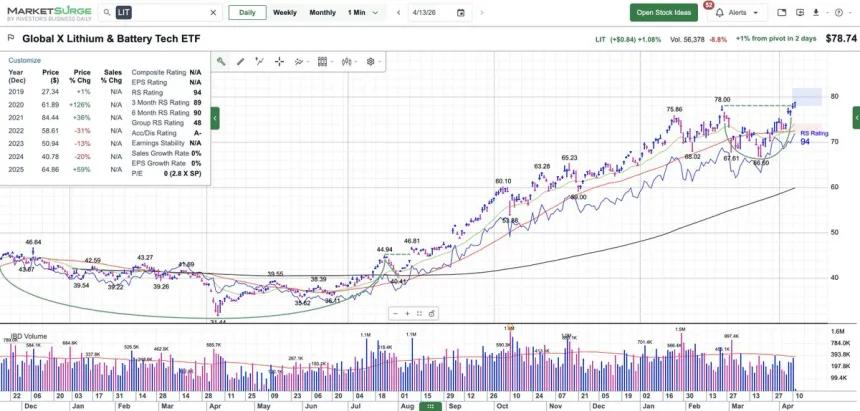860x411 pixels.
Task: Expand the 1 Min interval dropdown
Action: click(376, 13)
